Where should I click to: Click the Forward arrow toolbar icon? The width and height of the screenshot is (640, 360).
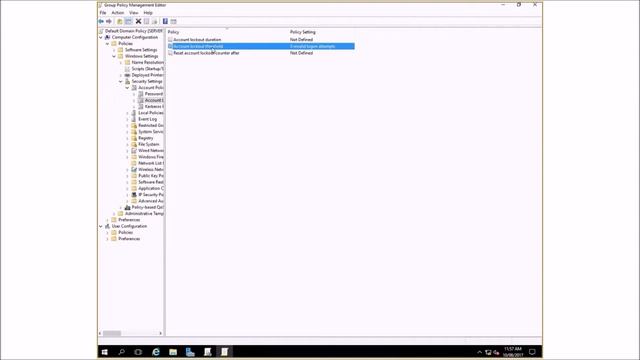(x=109, y=21)
